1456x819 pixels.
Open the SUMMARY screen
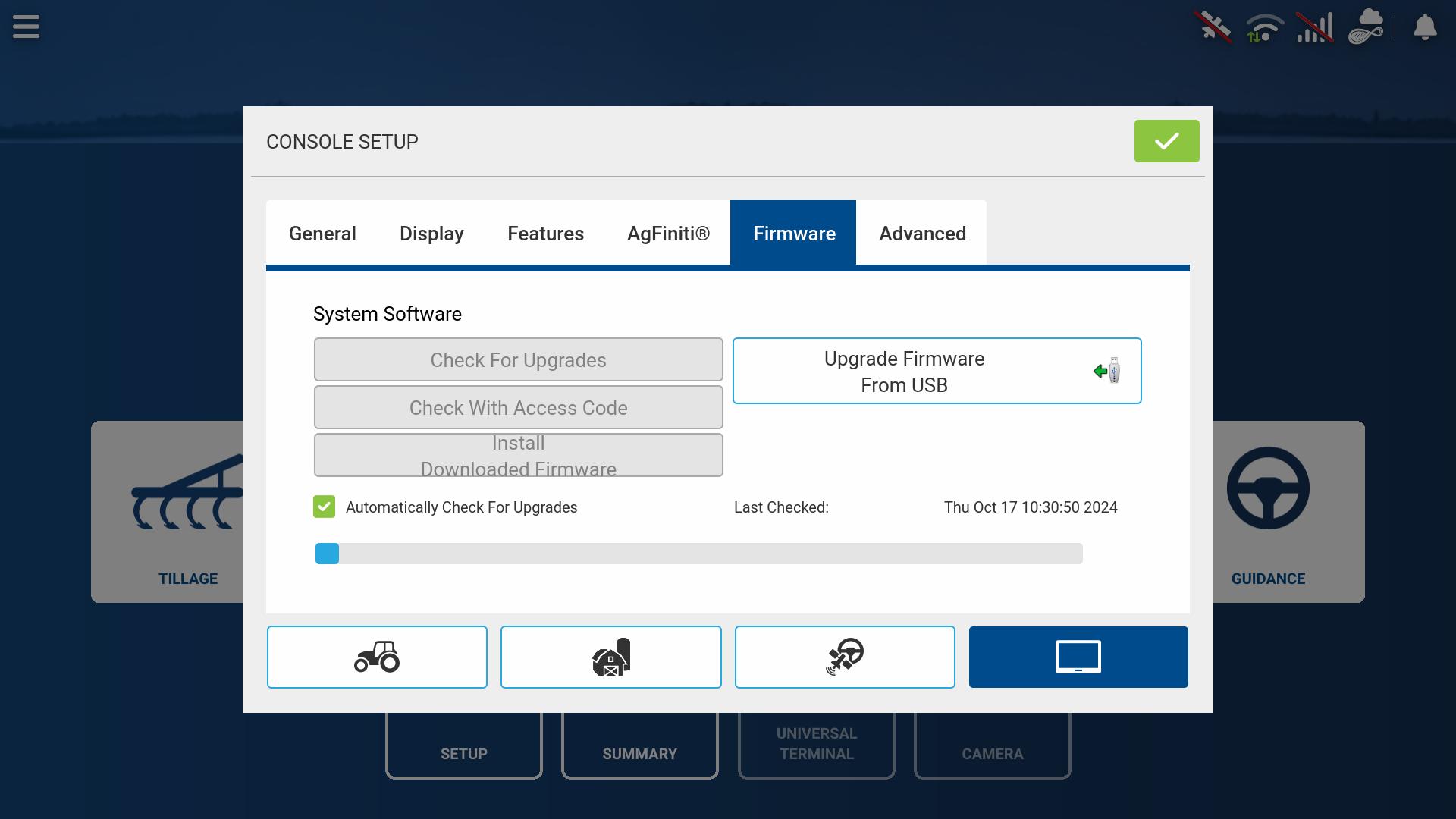[x=639, y=753]
